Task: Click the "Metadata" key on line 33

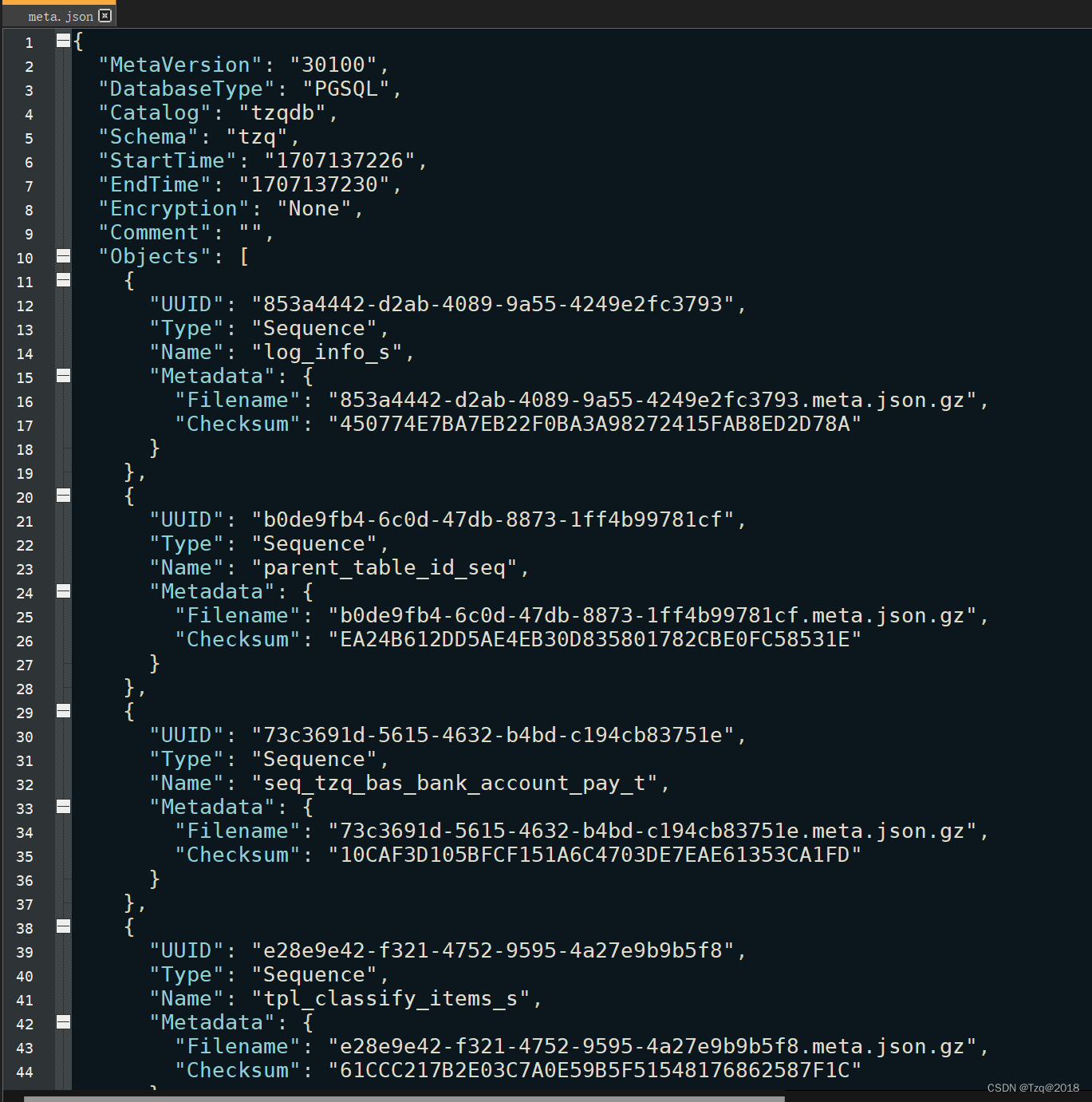Action: 211,807
